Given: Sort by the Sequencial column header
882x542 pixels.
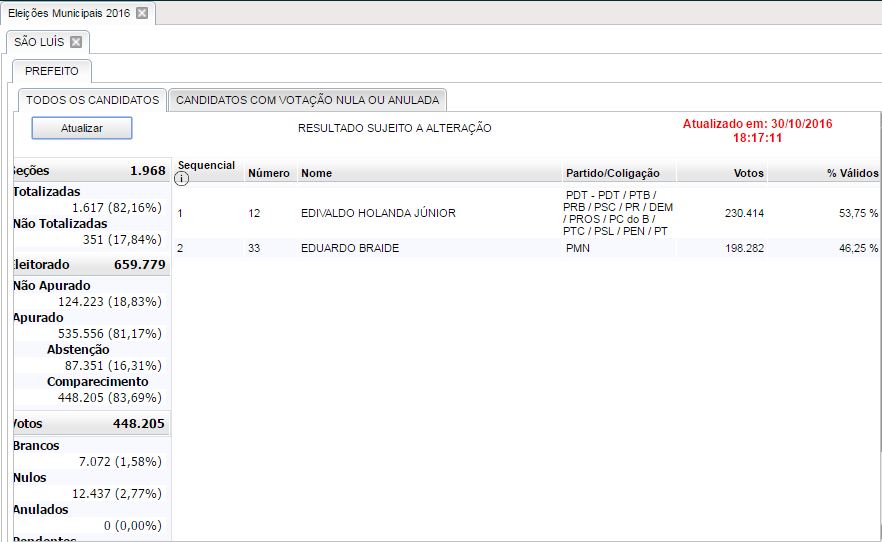Looking at the screenshot, I should click(206, 165).
